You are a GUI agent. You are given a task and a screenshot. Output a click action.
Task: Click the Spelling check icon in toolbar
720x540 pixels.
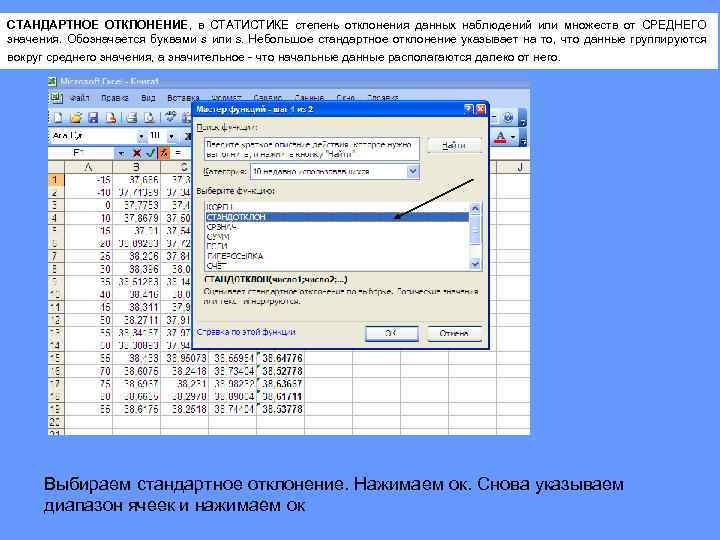171,118
